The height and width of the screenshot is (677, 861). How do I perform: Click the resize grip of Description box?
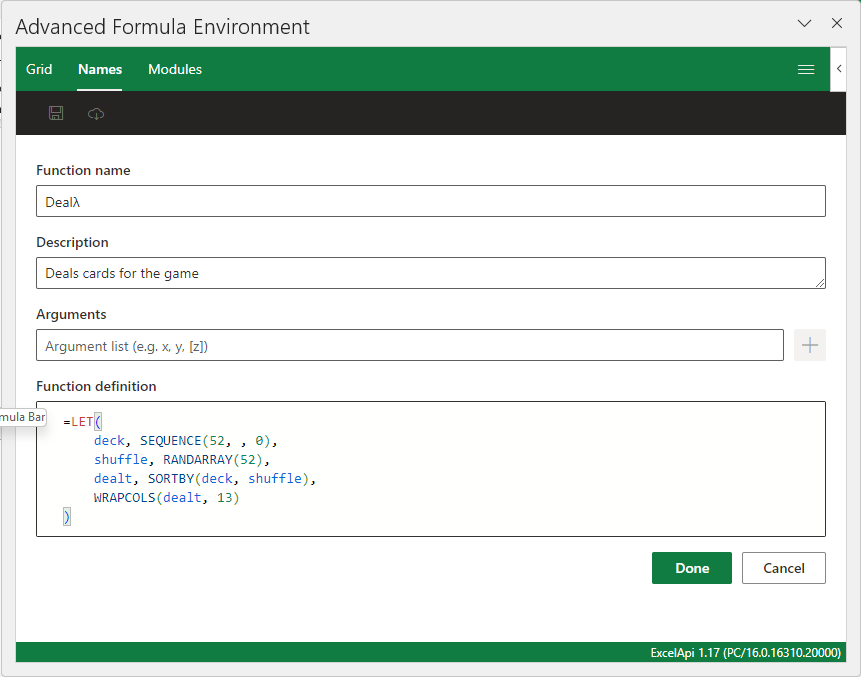tap(819, 282)
